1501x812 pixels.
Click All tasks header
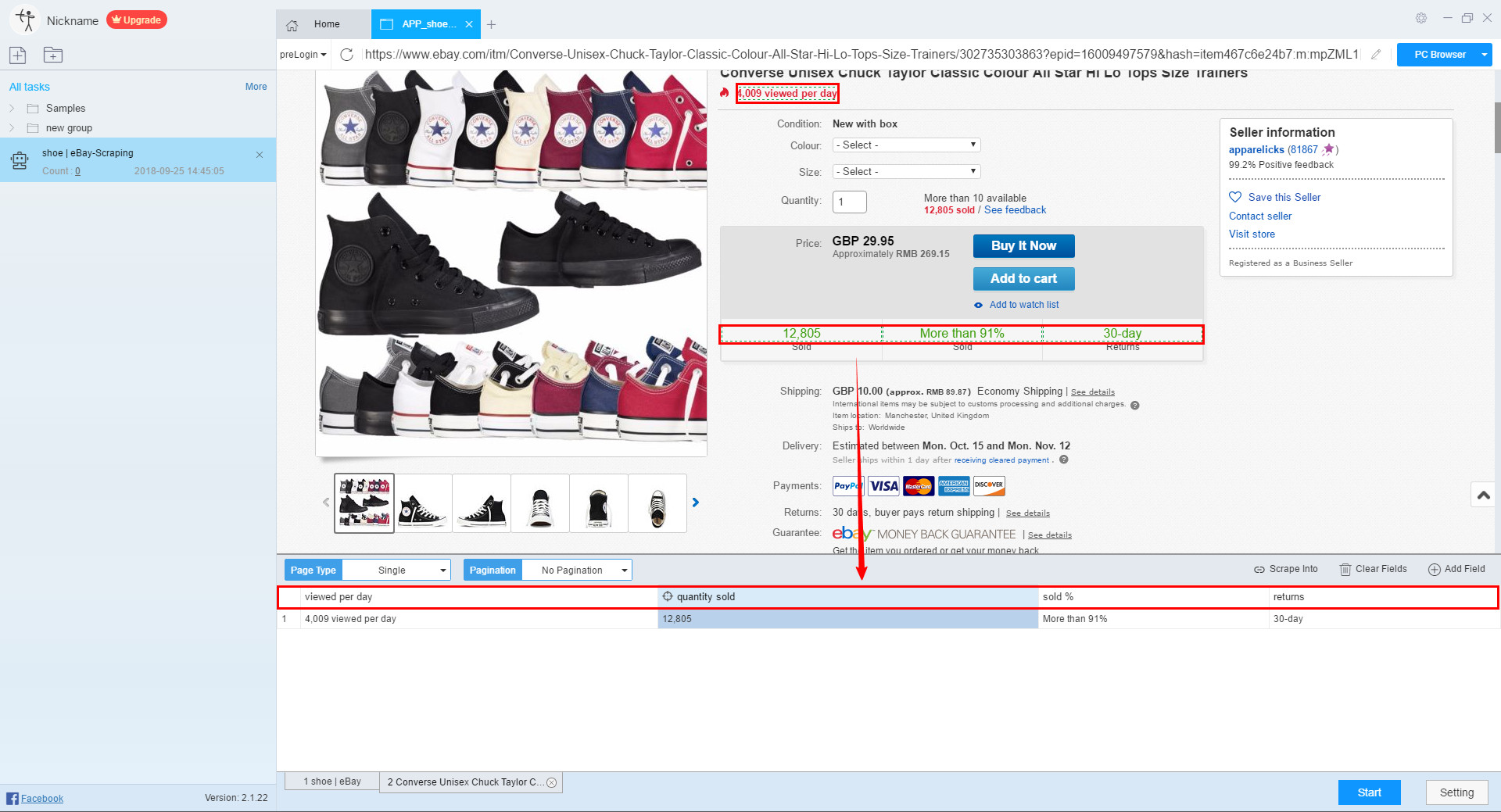(x=30, y=87)
